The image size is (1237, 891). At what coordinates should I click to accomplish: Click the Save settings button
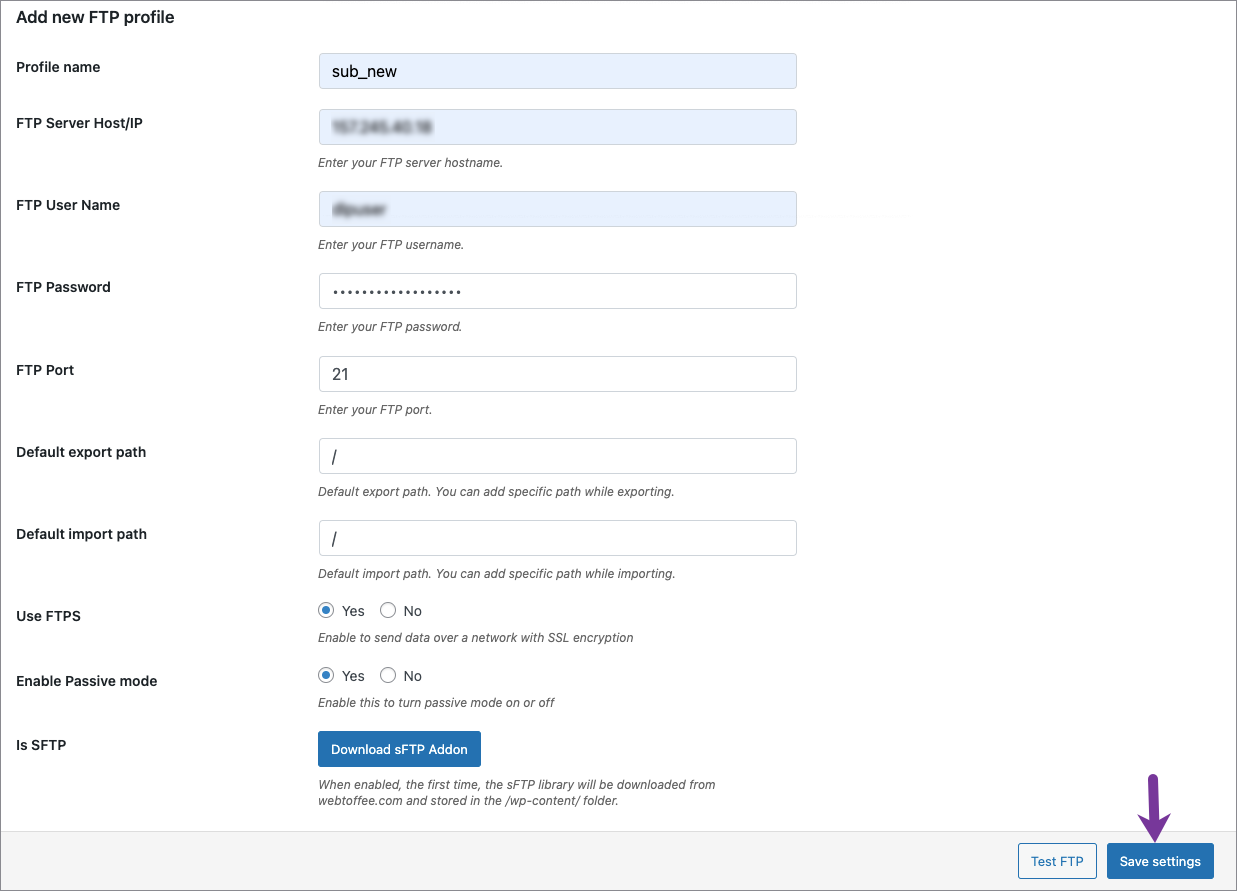(x=1160, y=861)
